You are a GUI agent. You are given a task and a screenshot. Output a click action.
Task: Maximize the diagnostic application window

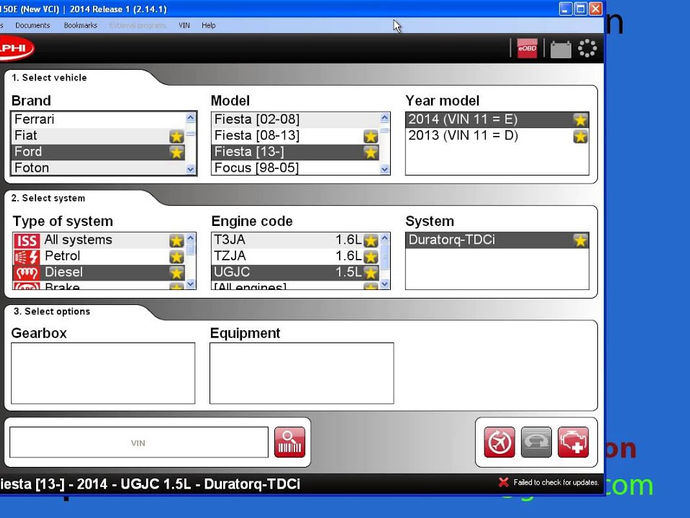click(580, 8)
